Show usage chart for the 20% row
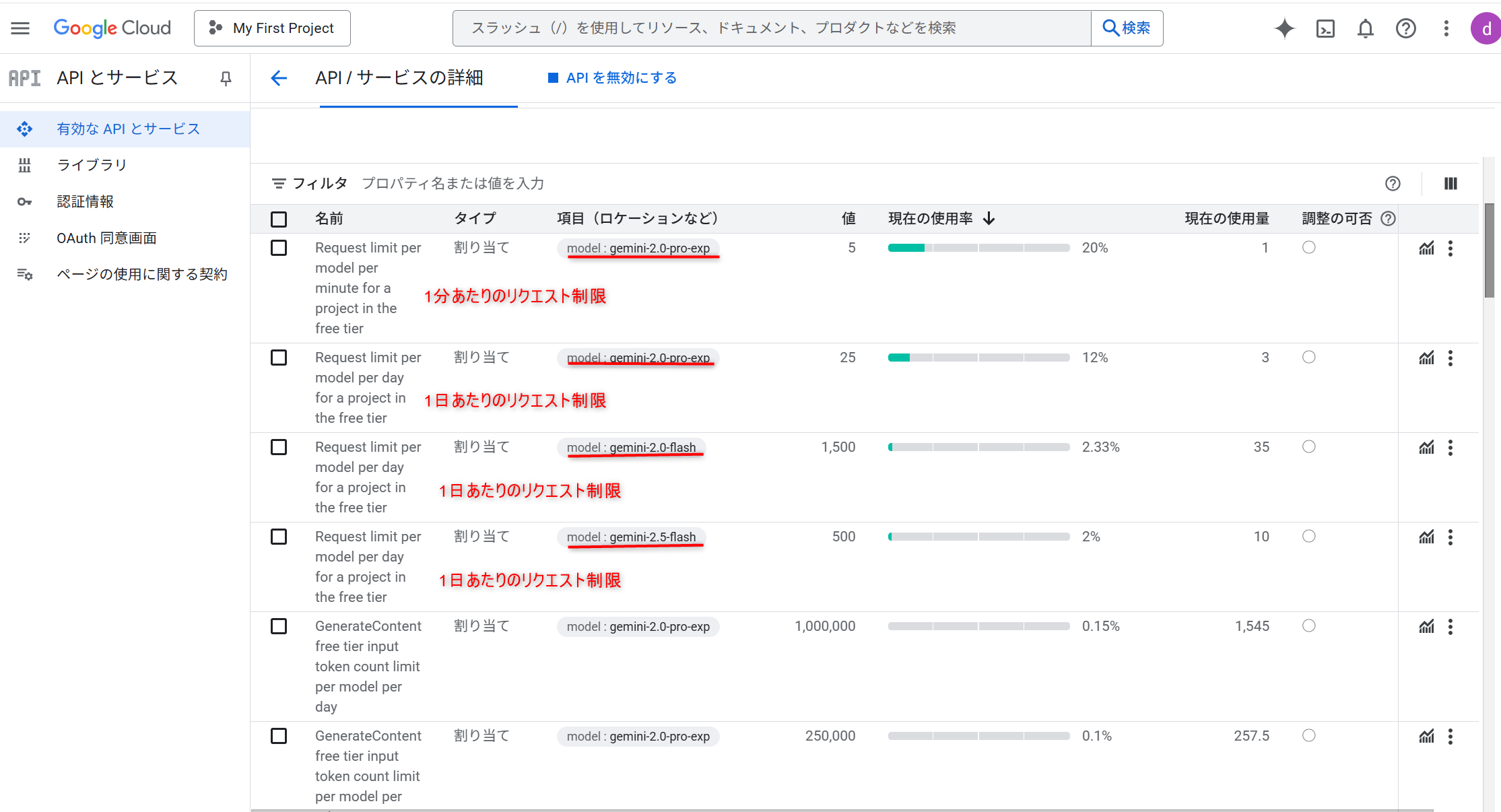This screenshot has height=812, width=1501. [1426, 248]
